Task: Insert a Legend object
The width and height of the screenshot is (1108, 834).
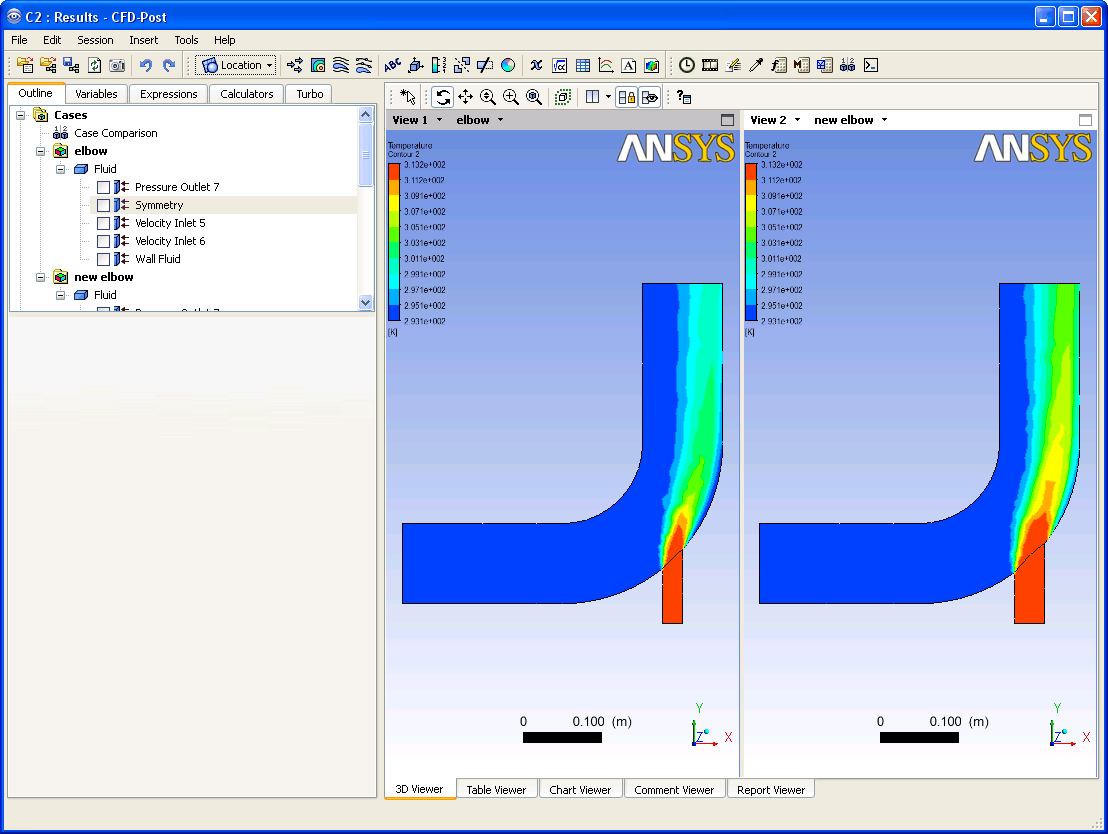Action: (439, 65)
